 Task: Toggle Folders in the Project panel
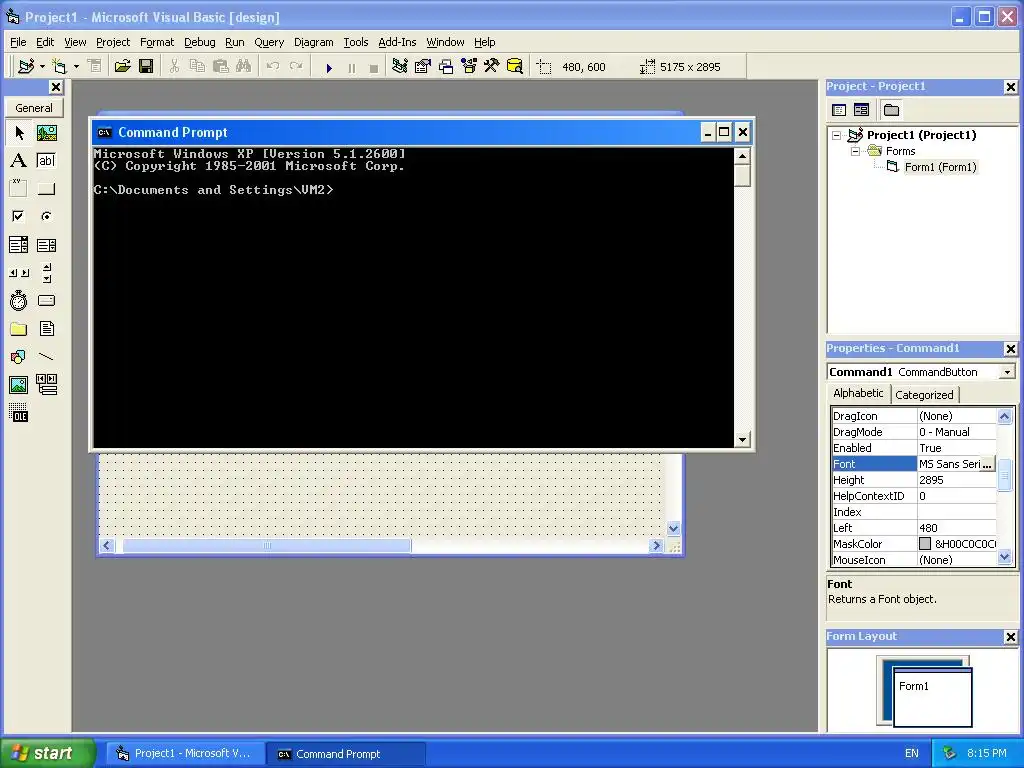[x=891, y=110]
